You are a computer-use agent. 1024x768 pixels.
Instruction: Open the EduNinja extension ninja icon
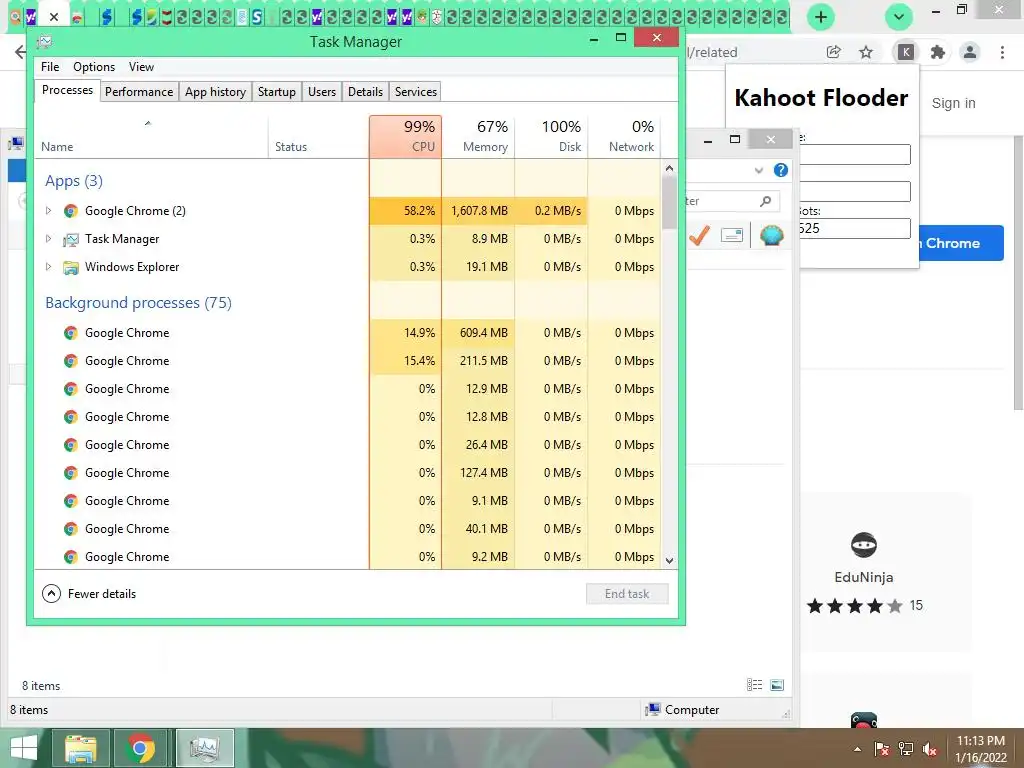[x=864, y=545]
